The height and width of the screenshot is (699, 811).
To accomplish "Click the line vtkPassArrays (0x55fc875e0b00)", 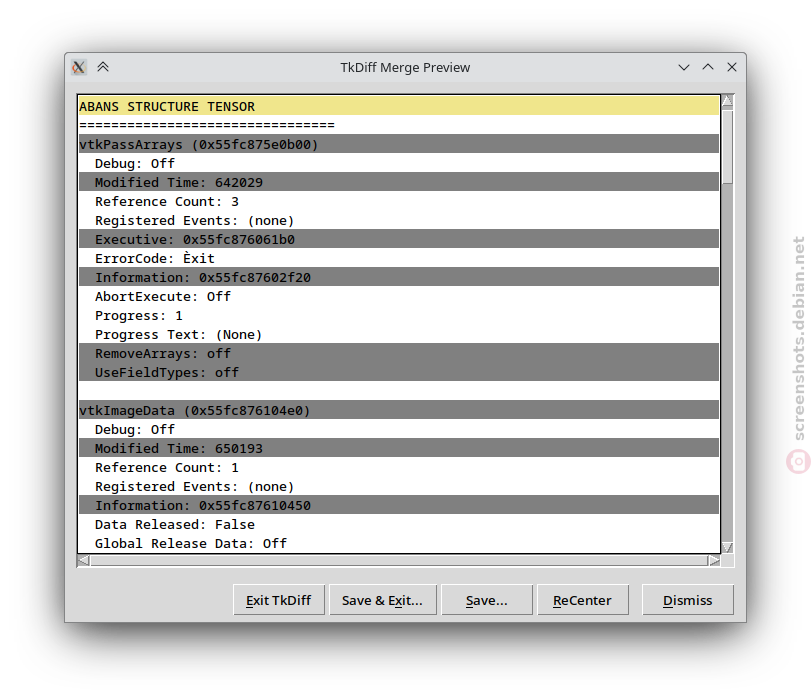I will point(399,144).
